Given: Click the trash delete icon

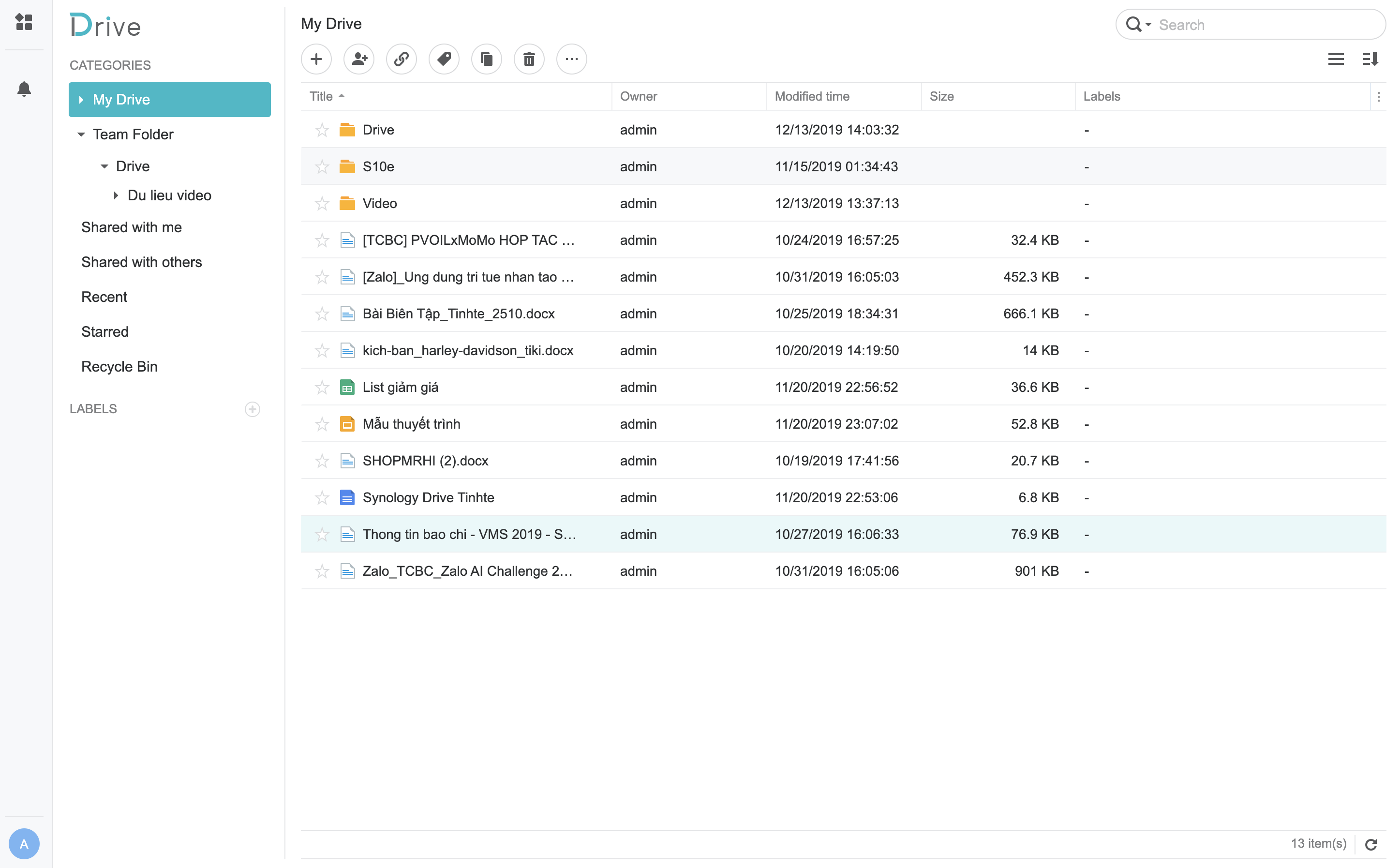Looking at the screenshot, I should click(529, 59).
